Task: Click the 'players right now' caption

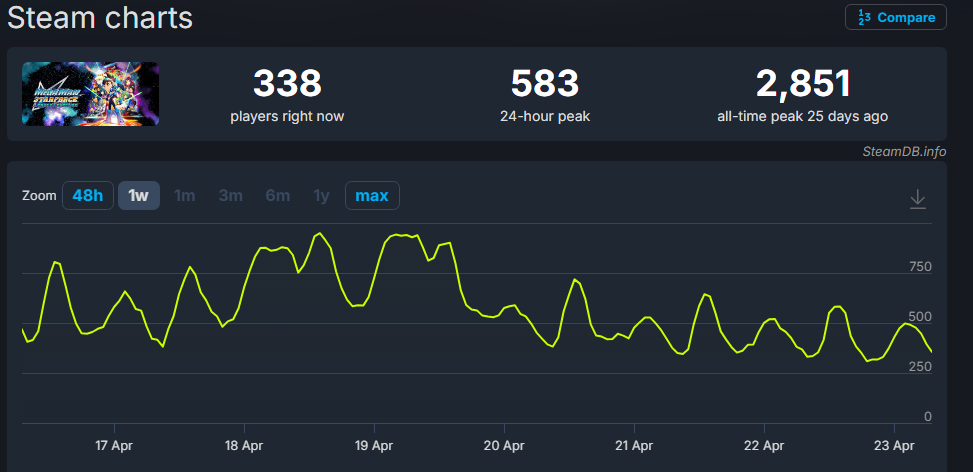Action: [287, 116]
